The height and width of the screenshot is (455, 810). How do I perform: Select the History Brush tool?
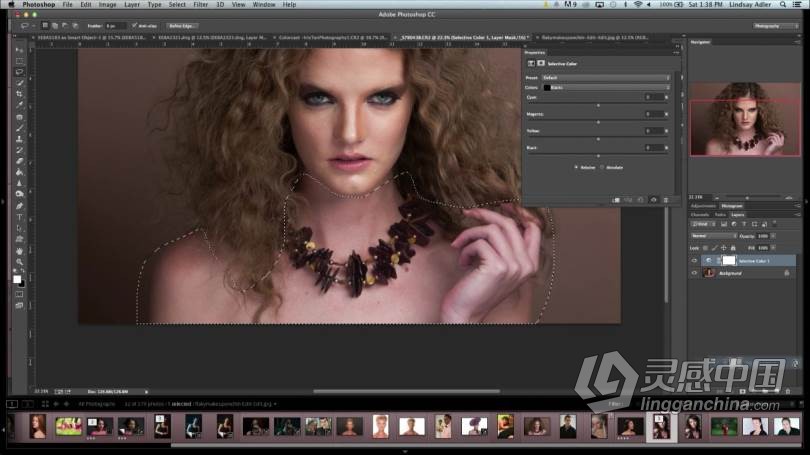[x=19, y=150]
